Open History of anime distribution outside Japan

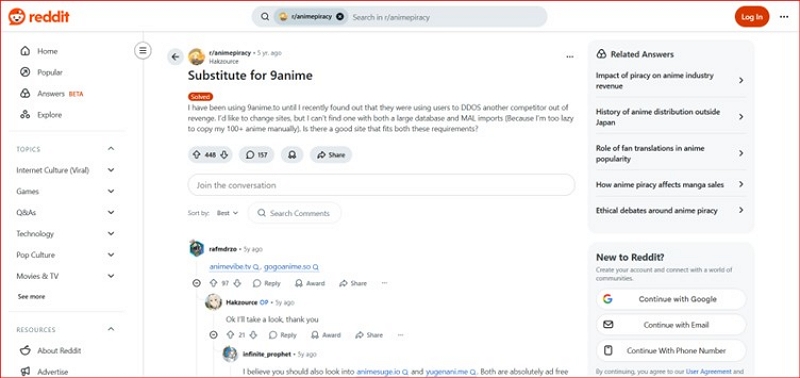(670, 117)
